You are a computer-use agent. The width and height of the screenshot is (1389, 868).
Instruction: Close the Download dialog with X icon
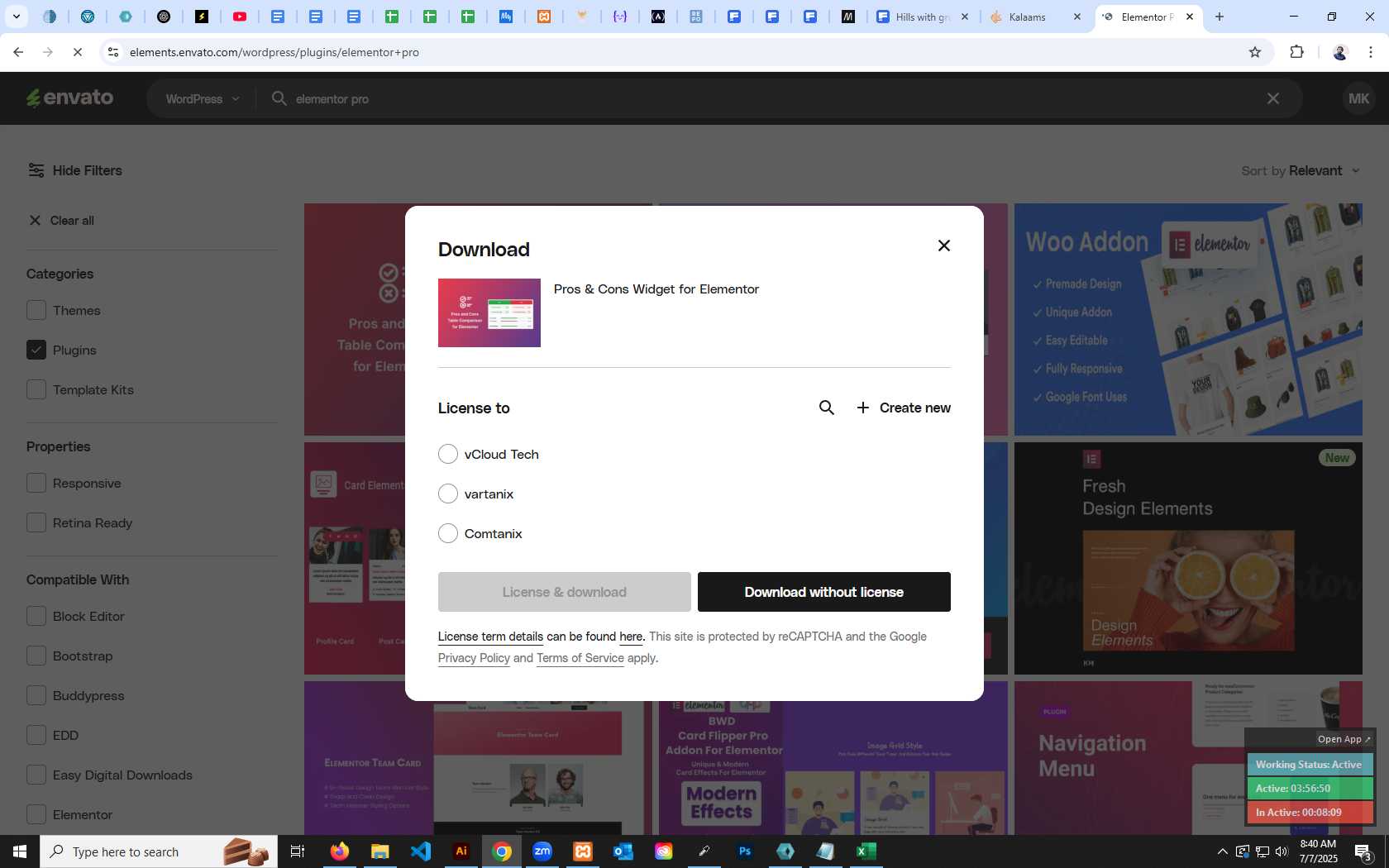[x=943, y=246]
